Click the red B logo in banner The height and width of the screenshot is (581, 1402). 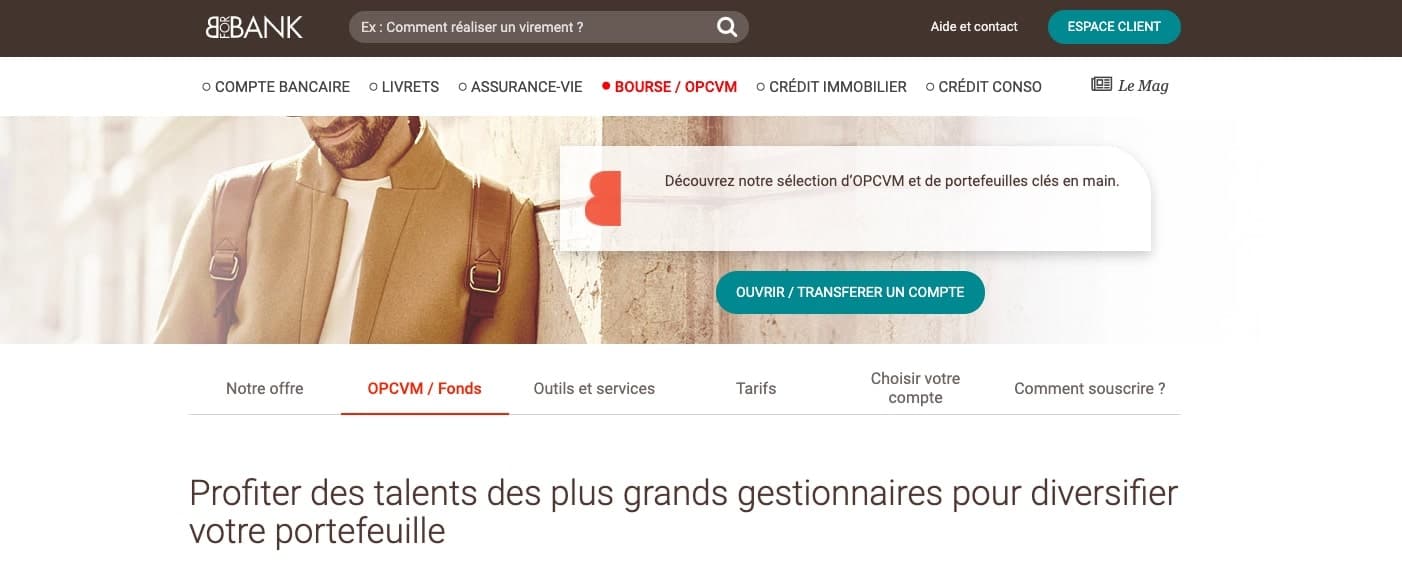(x=603, y=198)
